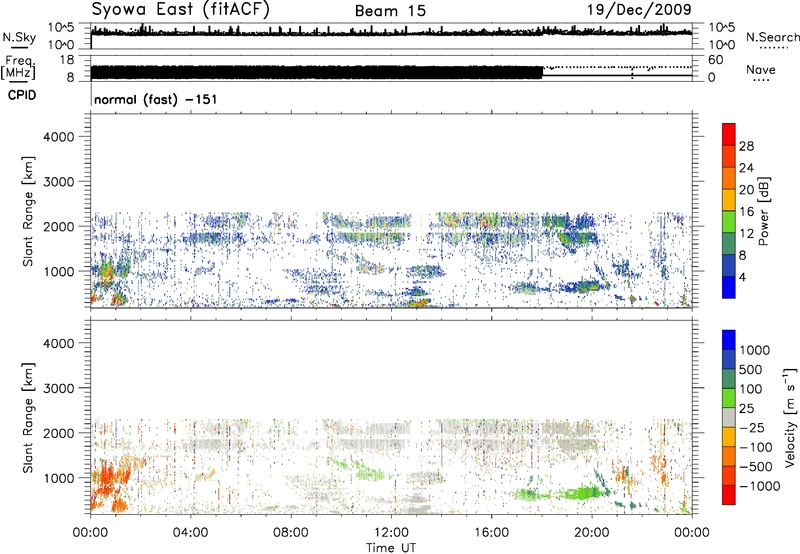800x554 pixels.
Task: Click the "60" tick on the Nave axis
Action: point(715,60)
